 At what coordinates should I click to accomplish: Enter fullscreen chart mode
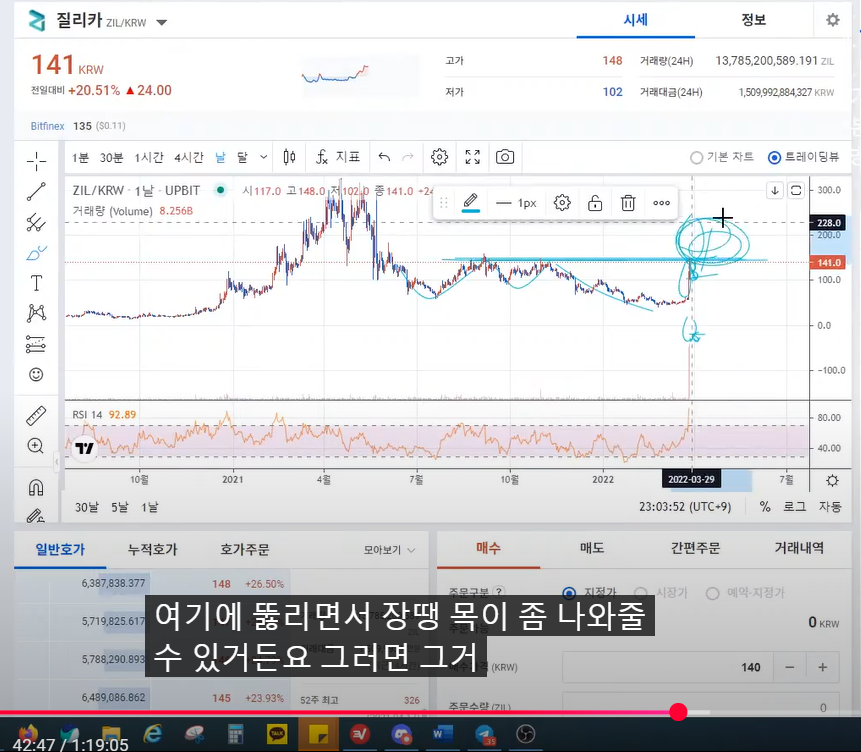473,158
